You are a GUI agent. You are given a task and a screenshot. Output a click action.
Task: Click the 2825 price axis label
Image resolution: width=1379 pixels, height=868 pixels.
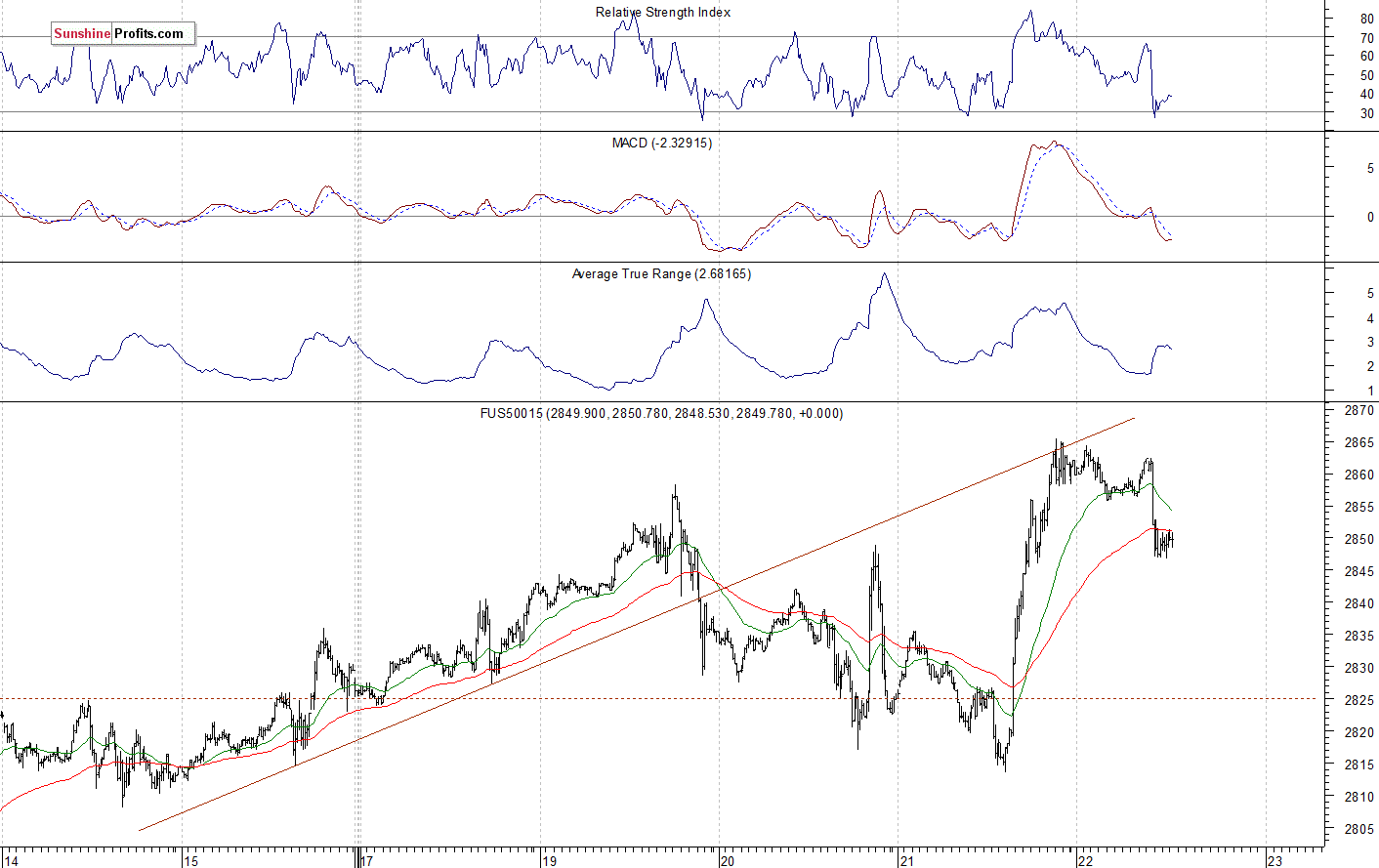pos(1360,700)
